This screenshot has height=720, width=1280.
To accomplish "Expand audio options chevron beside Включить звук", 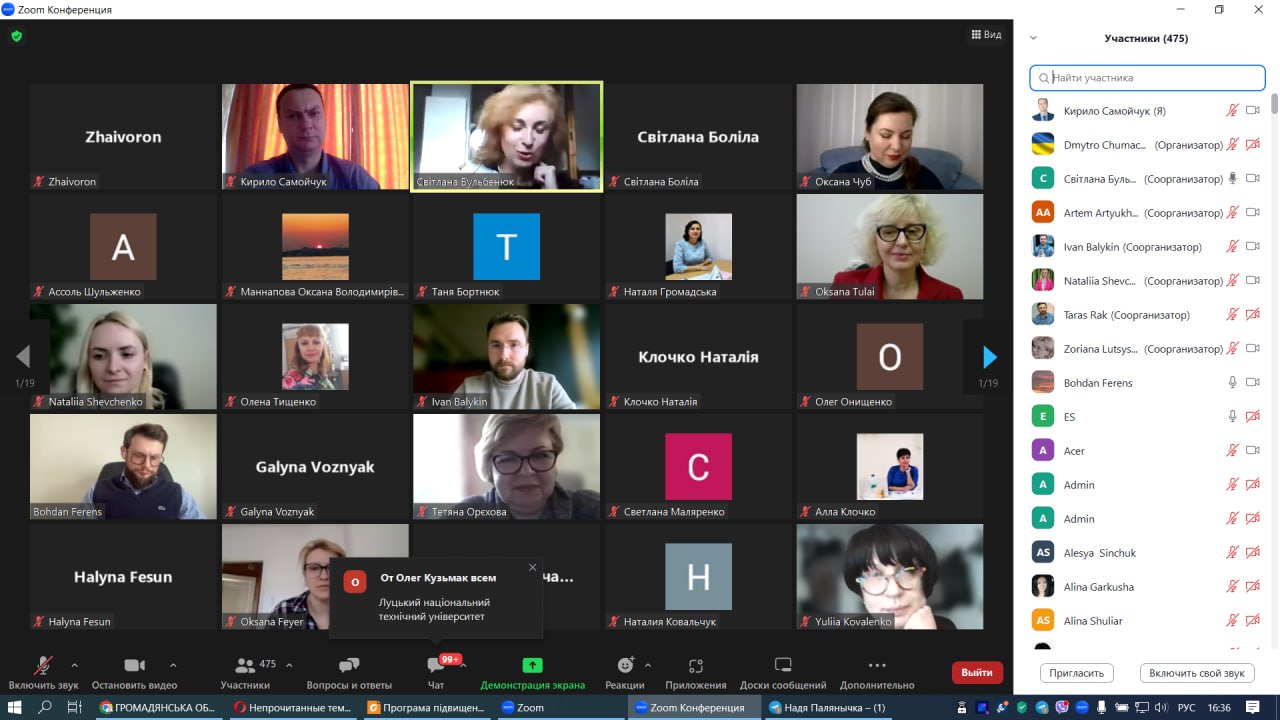I will pos(74,665).
